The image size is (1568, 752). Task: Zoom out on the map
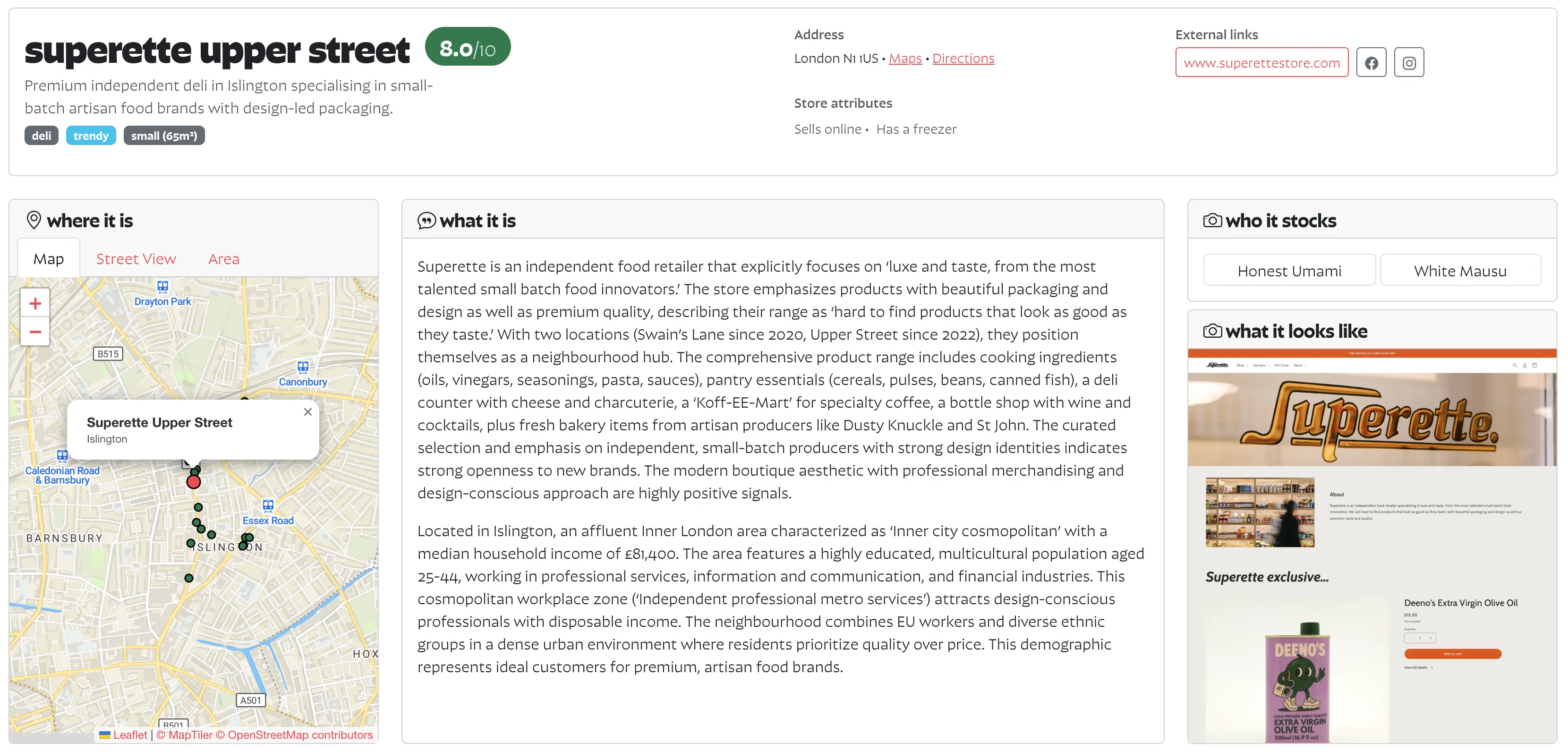pos(35,332)
